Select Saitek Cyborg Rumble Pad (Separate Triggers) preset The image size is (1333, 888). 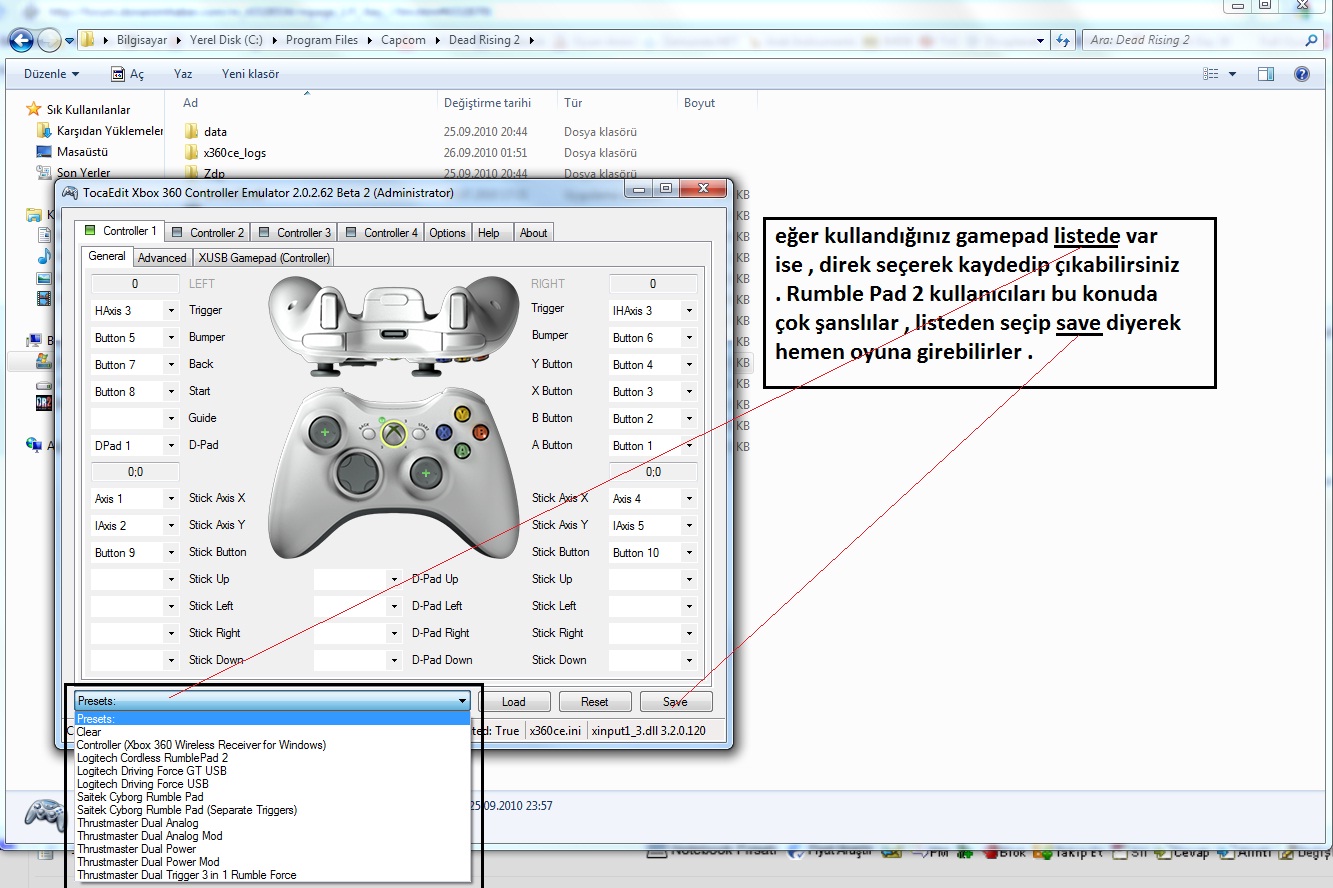click(x=272, y=810)
